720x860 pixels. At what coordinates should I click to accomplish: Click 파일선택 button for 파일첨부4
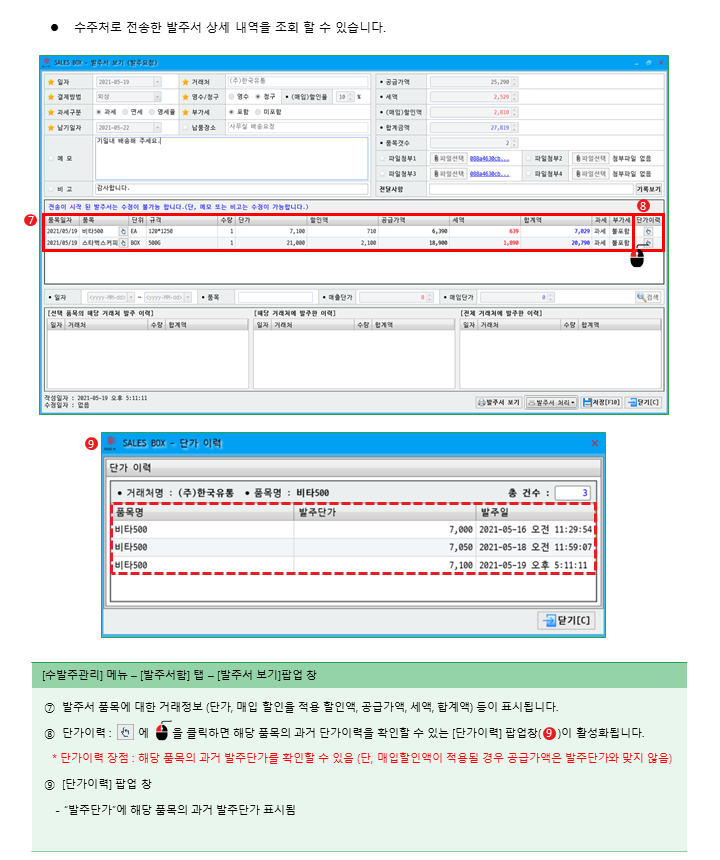(x=591, y=174)
